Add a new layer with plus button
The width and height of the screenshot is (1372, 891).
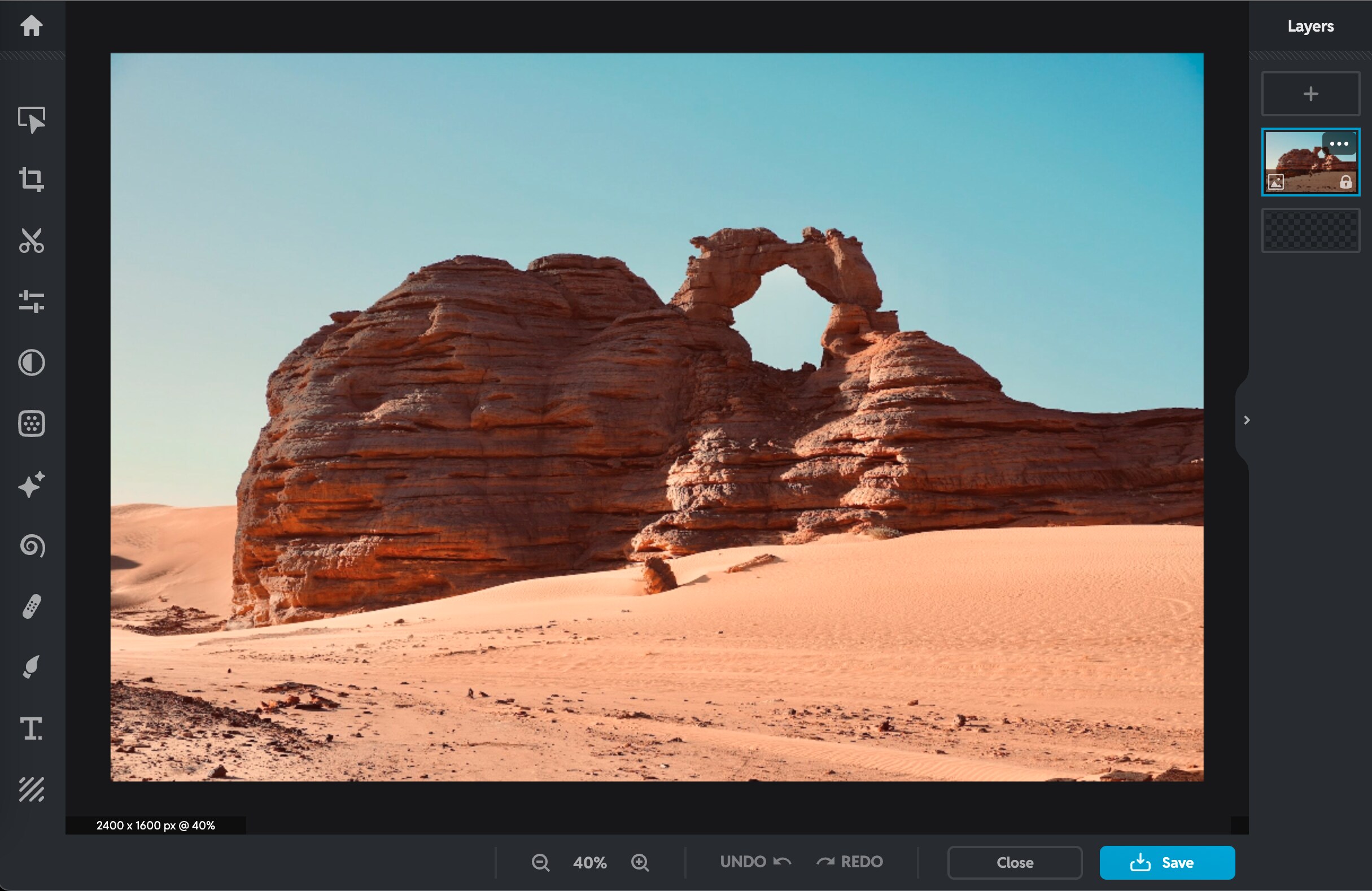1310,93
